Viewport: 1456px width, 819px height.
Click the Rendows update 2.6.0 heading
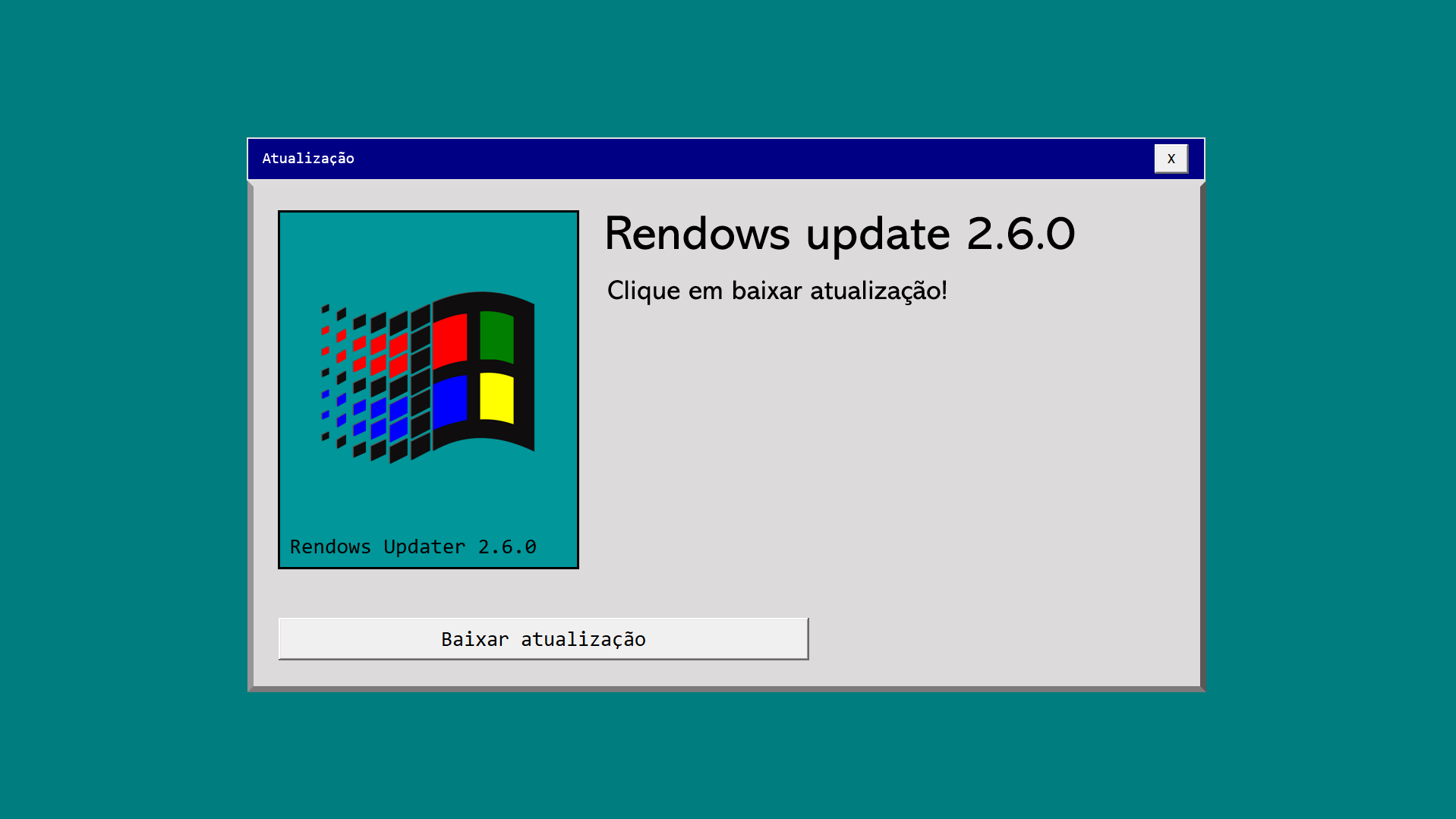pyautogui.click(x=840, y=234)
